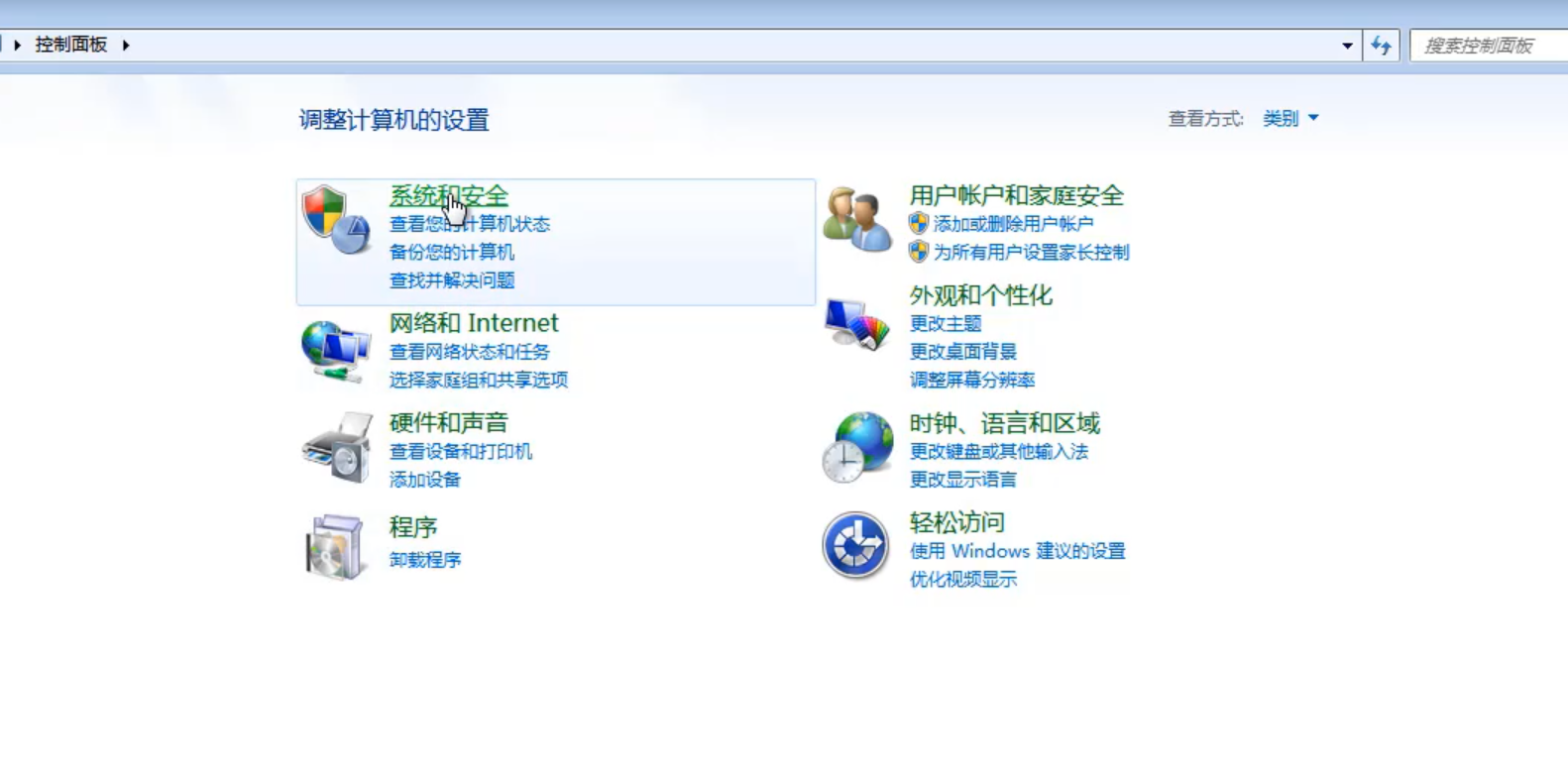Click the Appearance and Personalization monitor icon

857,324
